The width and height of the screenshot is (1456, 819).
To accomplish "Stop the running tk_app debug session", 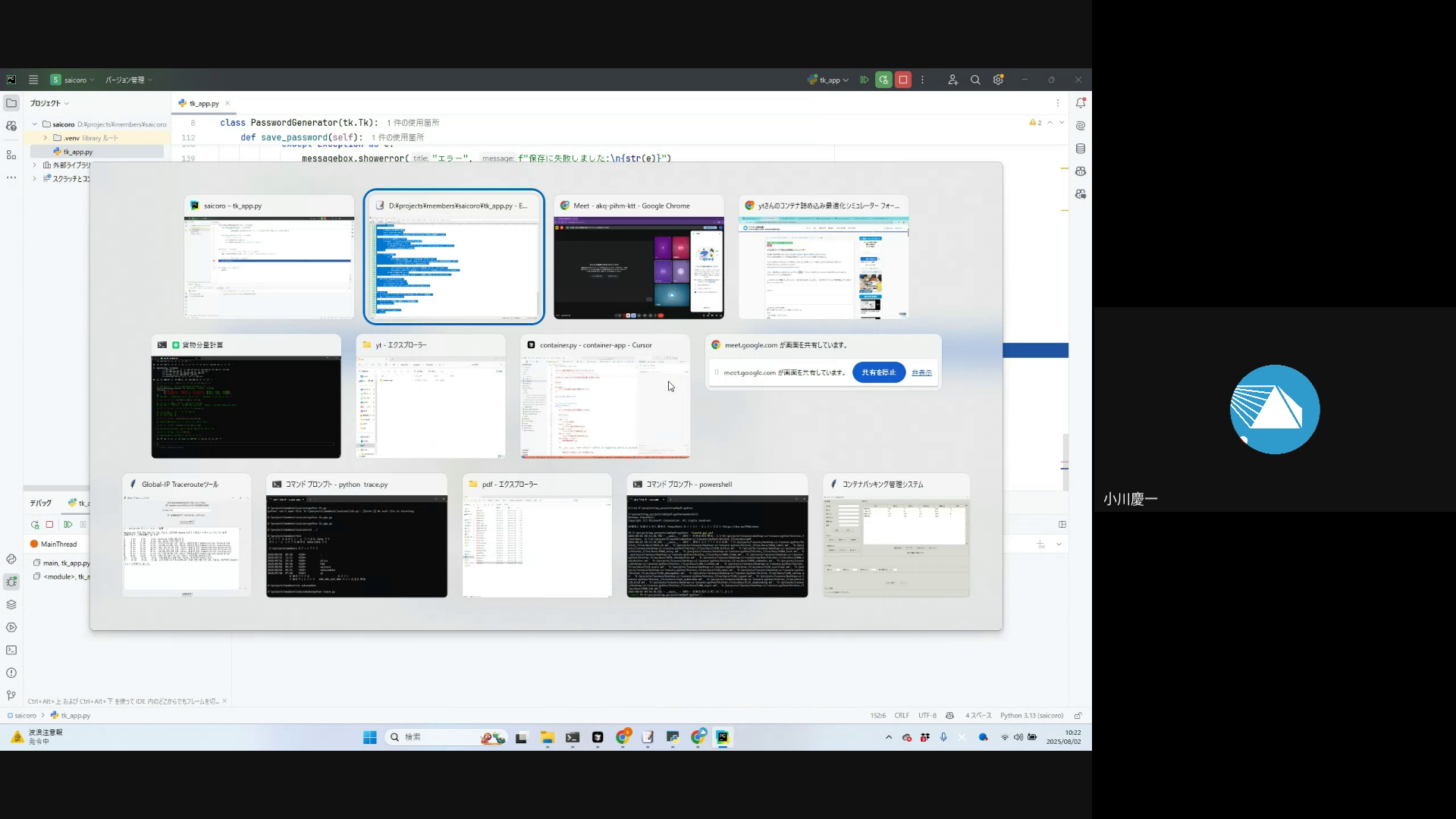I will tap(902, 80).
